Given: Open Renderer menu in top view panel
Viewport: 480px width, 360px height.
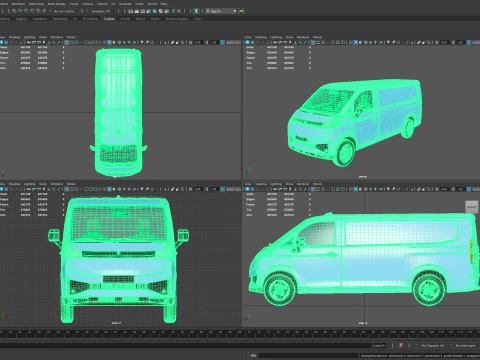Looking at the screenshot, I should tap(57, 37).
